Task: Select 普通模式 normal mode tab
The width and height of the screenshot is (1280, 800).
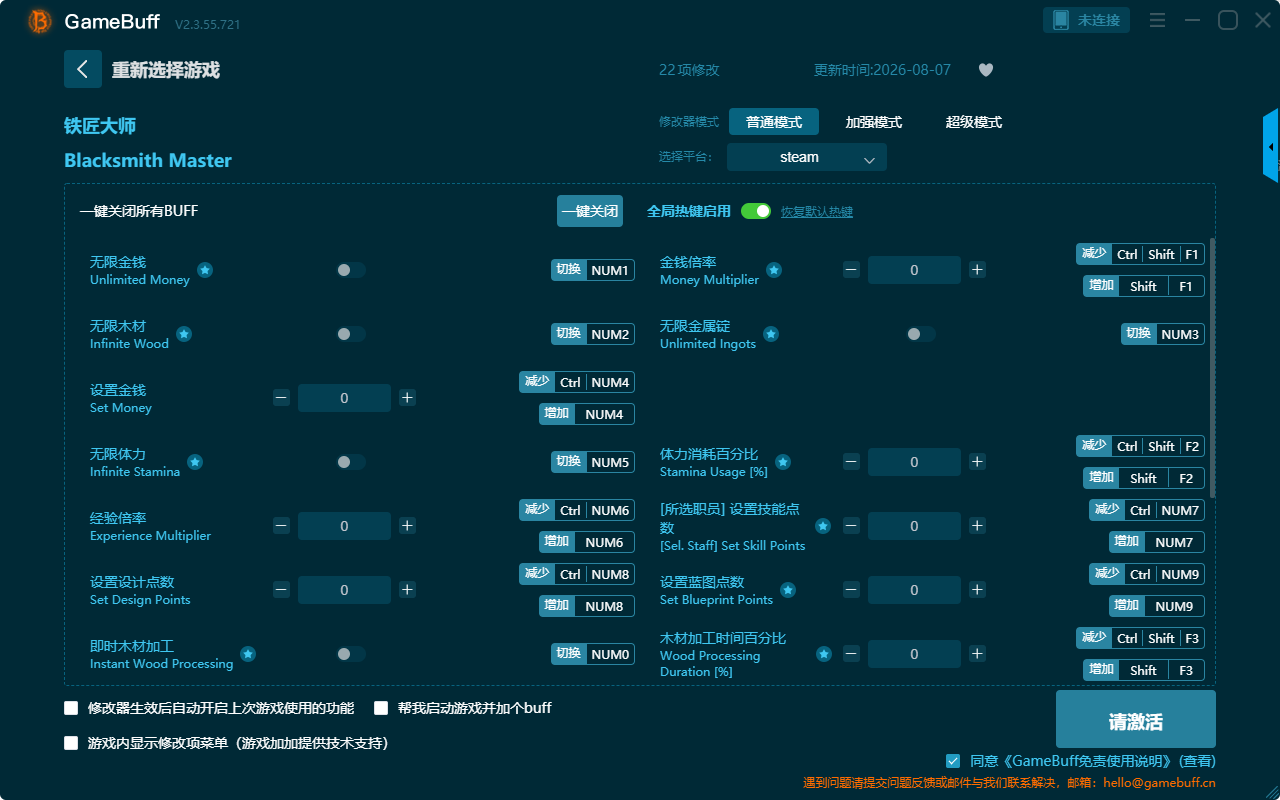Action: point(774,122)
